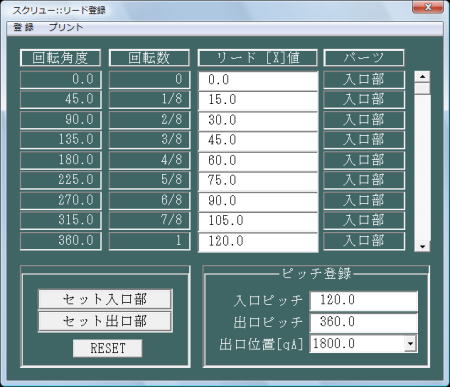Click the セット出口部 button
This screenshot has width=450, height=387.
click(105, 321)
